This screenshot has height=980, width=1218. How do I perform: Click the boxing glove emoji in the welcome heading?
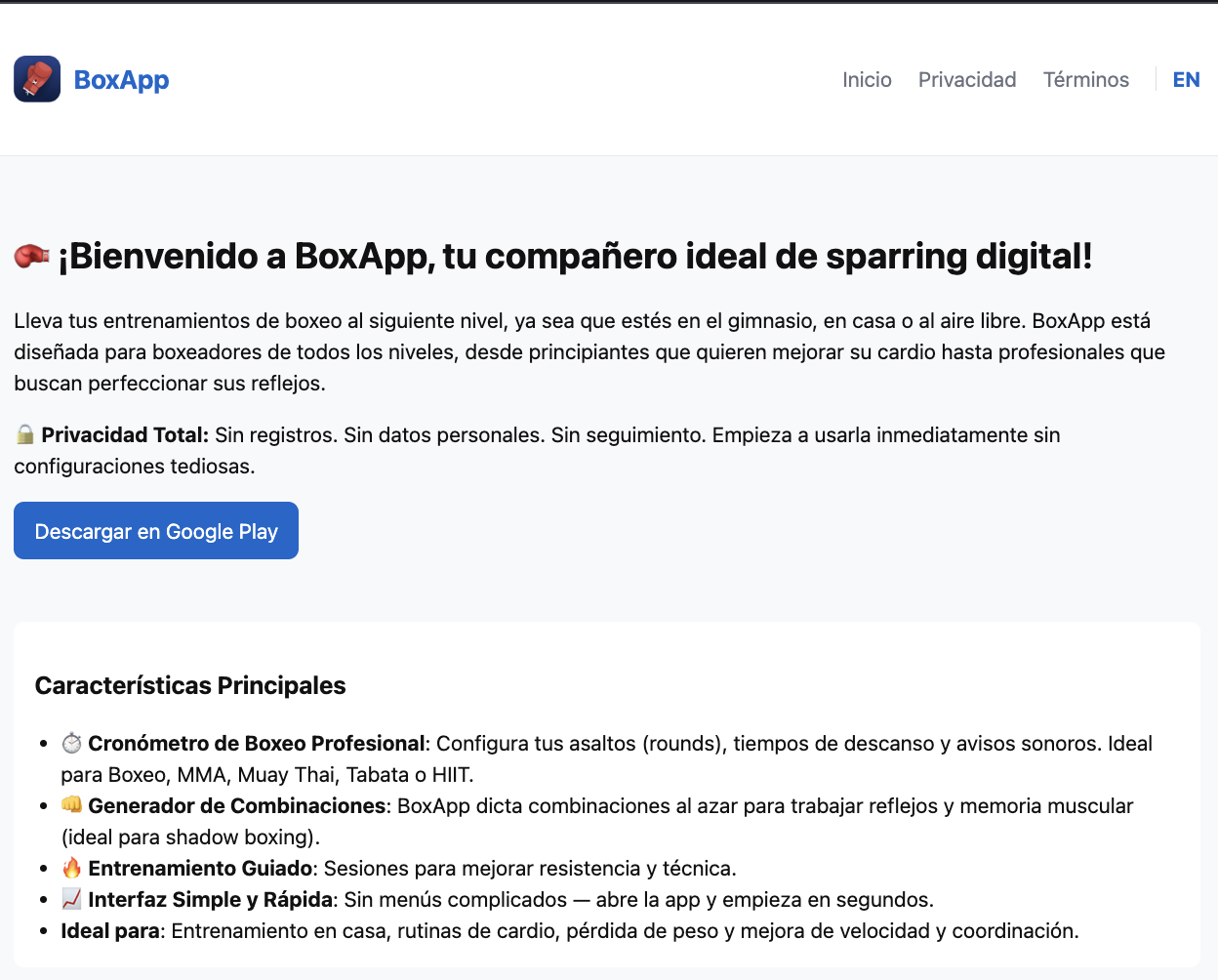point(29,256)
